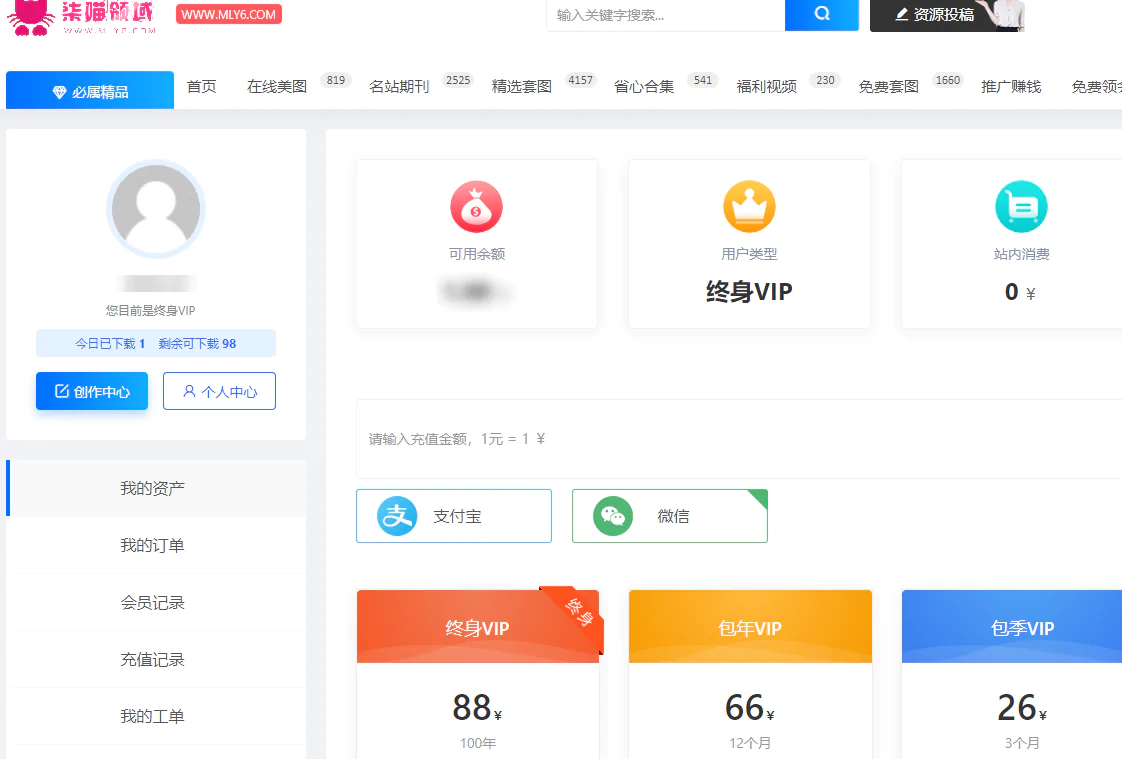Click the WWW.MLY6.COM red badge
Image resolution: width=1122 pixels, height=759 pixels.
[x=229, y=14]
